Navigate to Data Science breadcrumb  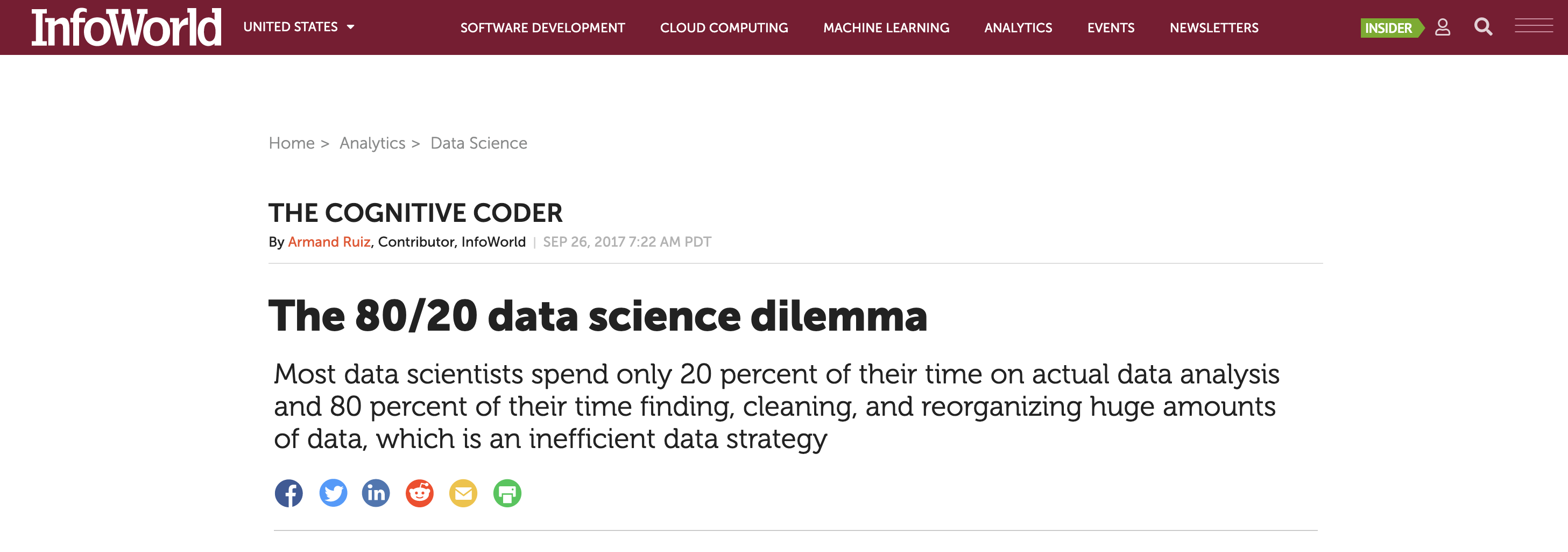[x=478, y=143]
